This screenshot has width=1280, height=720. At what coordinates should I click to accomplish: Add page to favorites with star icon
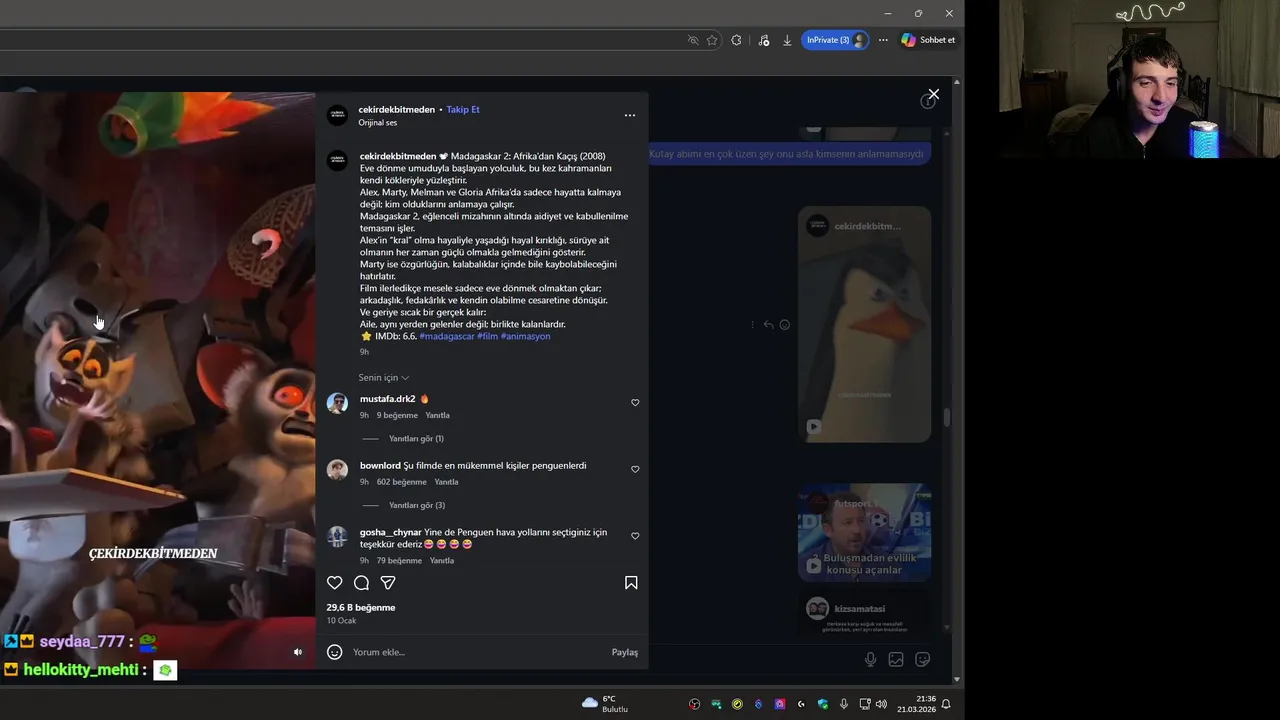tap(712, 40)
